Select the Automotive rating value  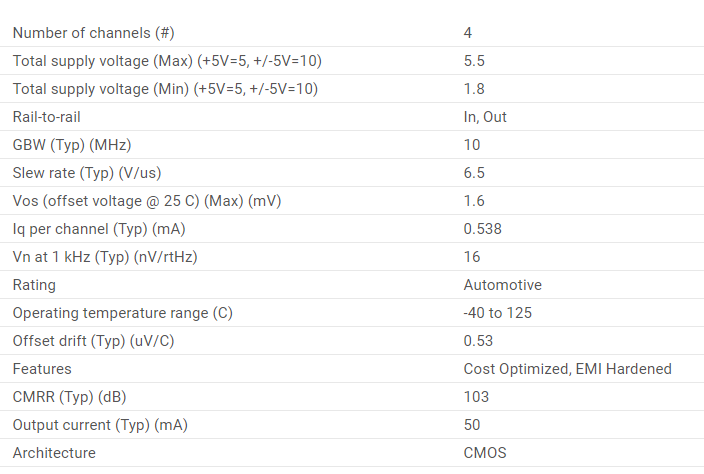pos(502,285)
